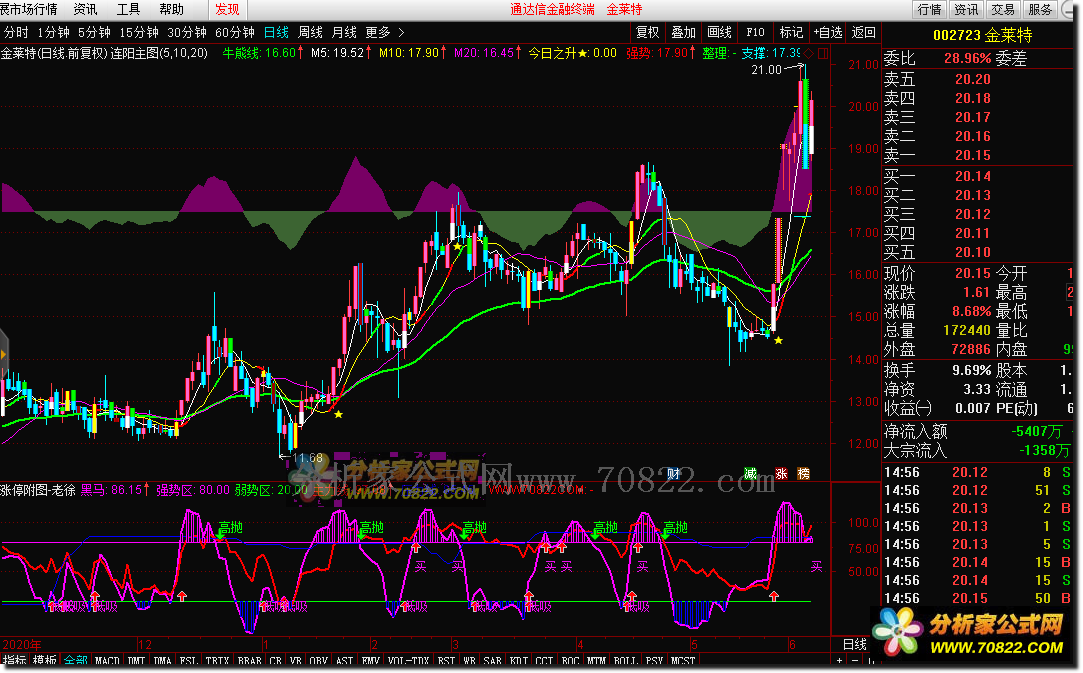This screenshot has width=1083, height=673.
Task: Switch sub-chart to BOLL indicator
Action: [x=626, y=661]
